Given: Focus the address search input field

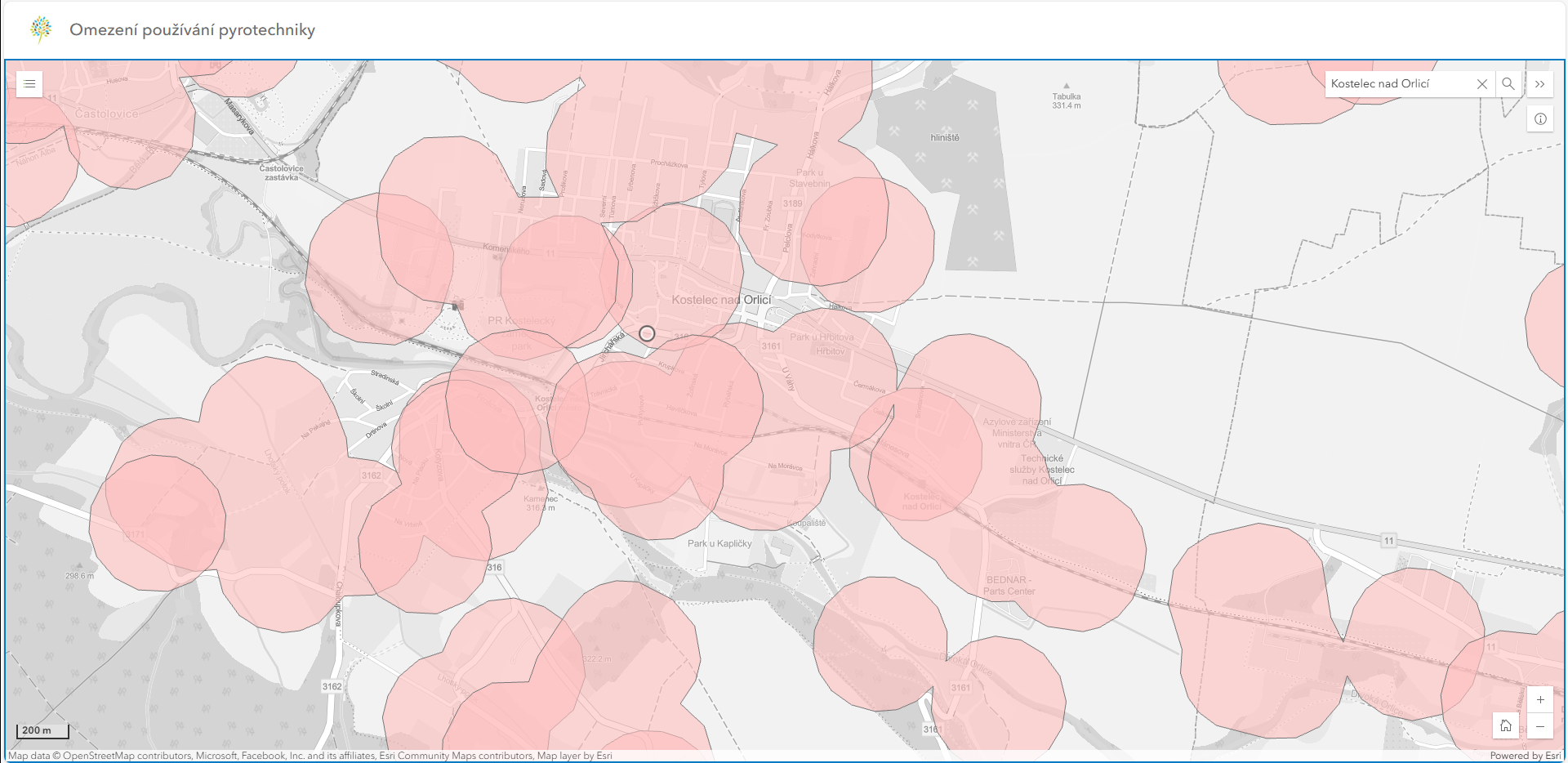Looking at the screenshot, I should [x=1401, y=84].
